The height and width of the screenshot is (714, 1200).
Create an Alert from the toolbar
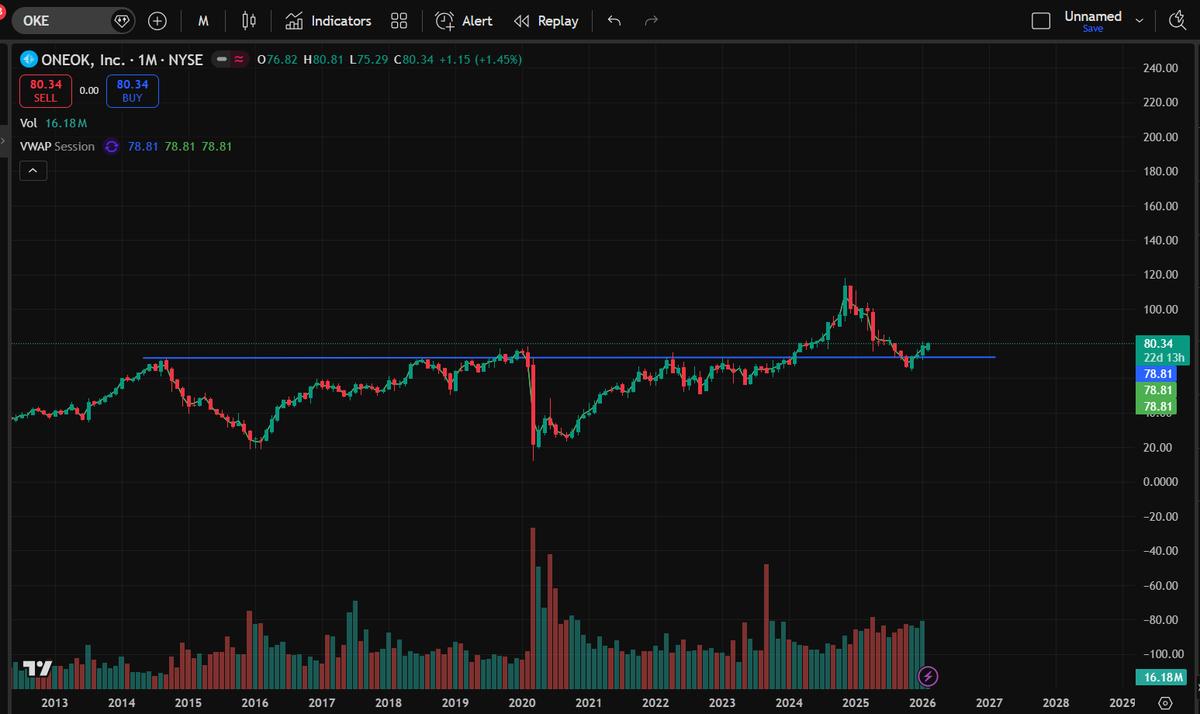point(464,20)
